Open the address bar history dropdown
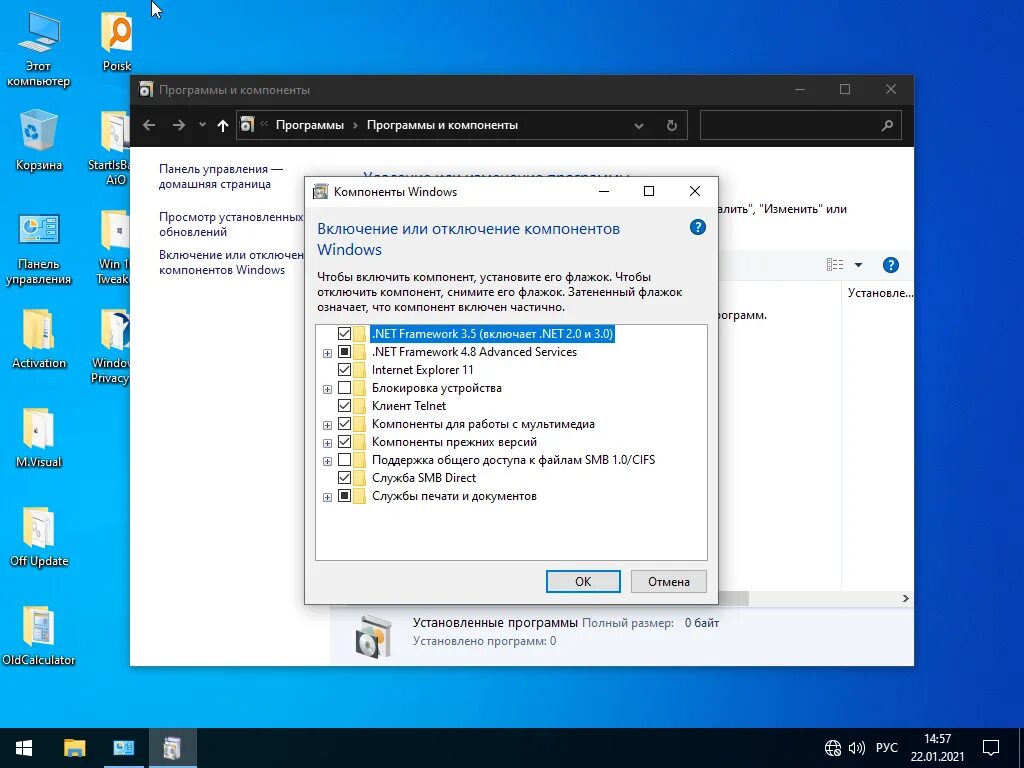This screenshot has width=1024, height=768. [x=639, y=125]
